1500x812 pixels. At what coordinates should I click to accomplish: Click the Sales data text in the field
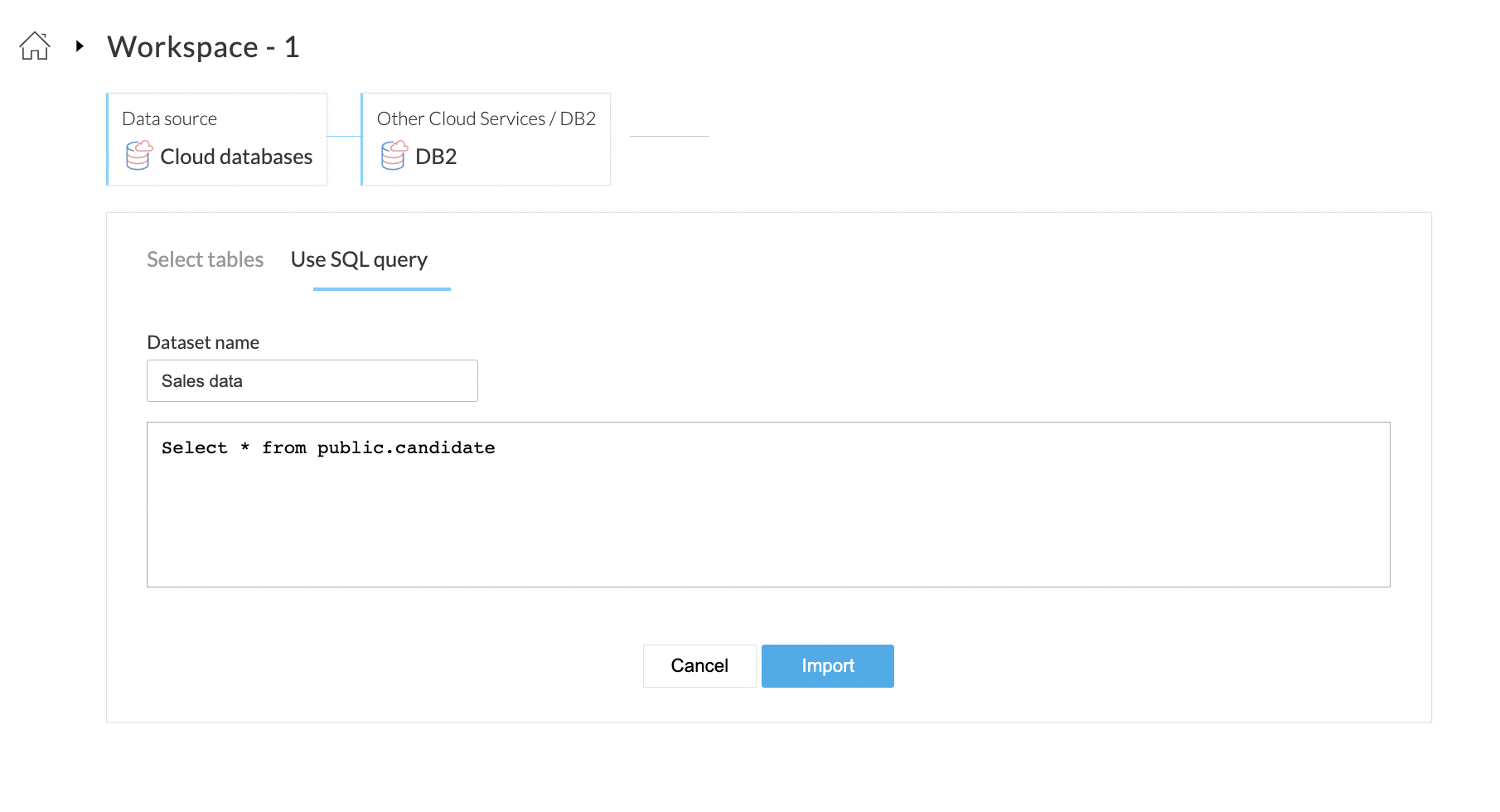click(x=202, y=381)
